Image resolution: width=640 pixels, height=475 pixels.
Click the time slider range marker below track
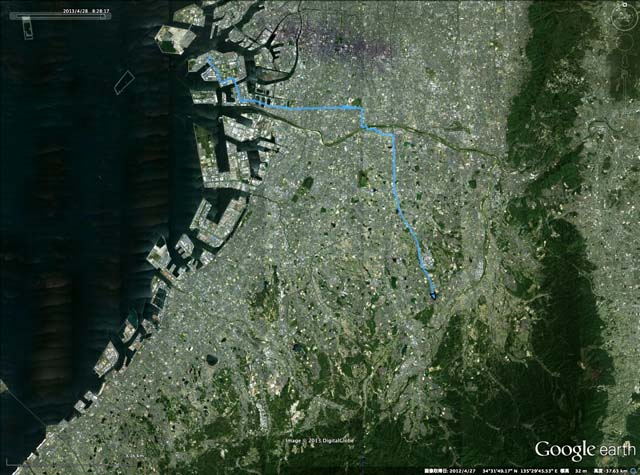(x=28, y=30)
